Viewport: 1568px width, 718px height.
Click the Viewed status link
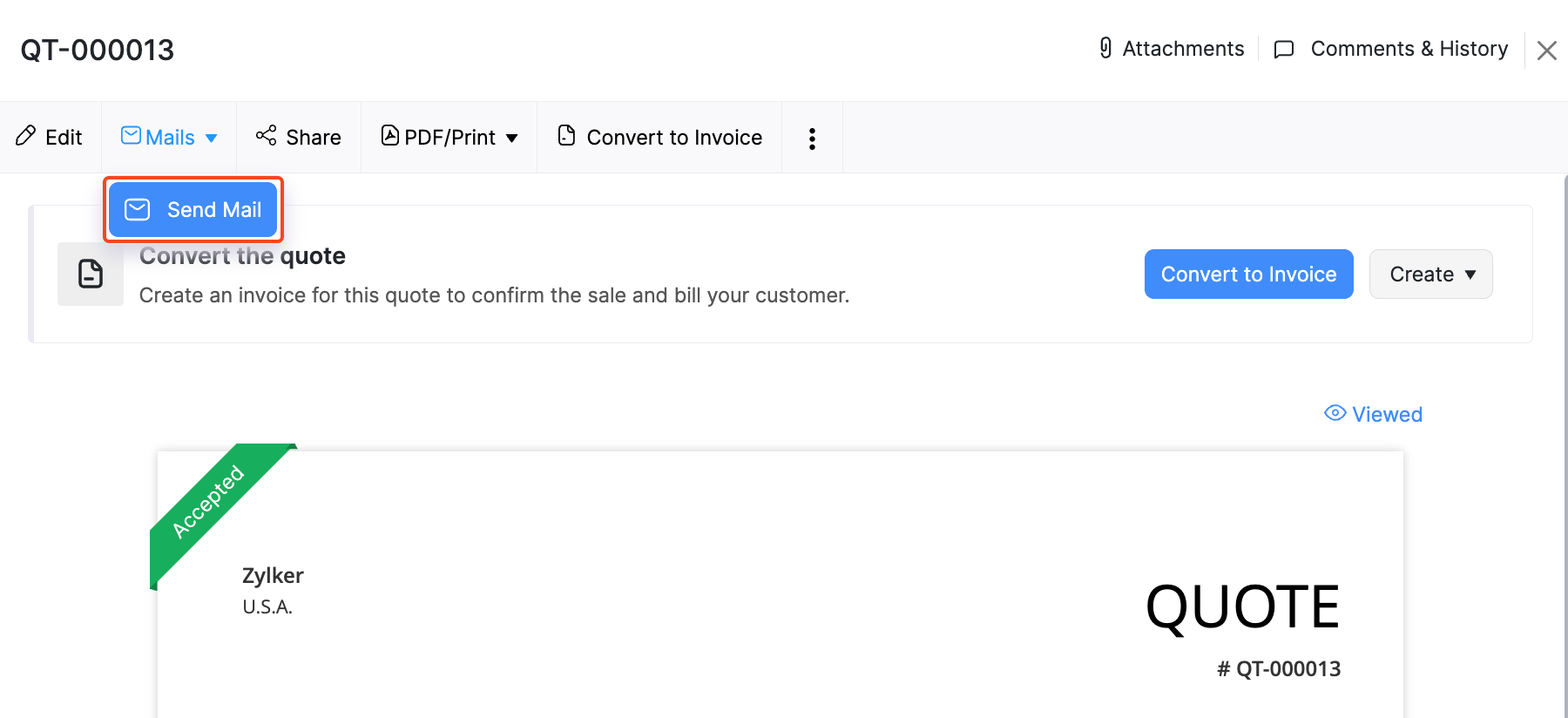click(x=1387, y=415)
